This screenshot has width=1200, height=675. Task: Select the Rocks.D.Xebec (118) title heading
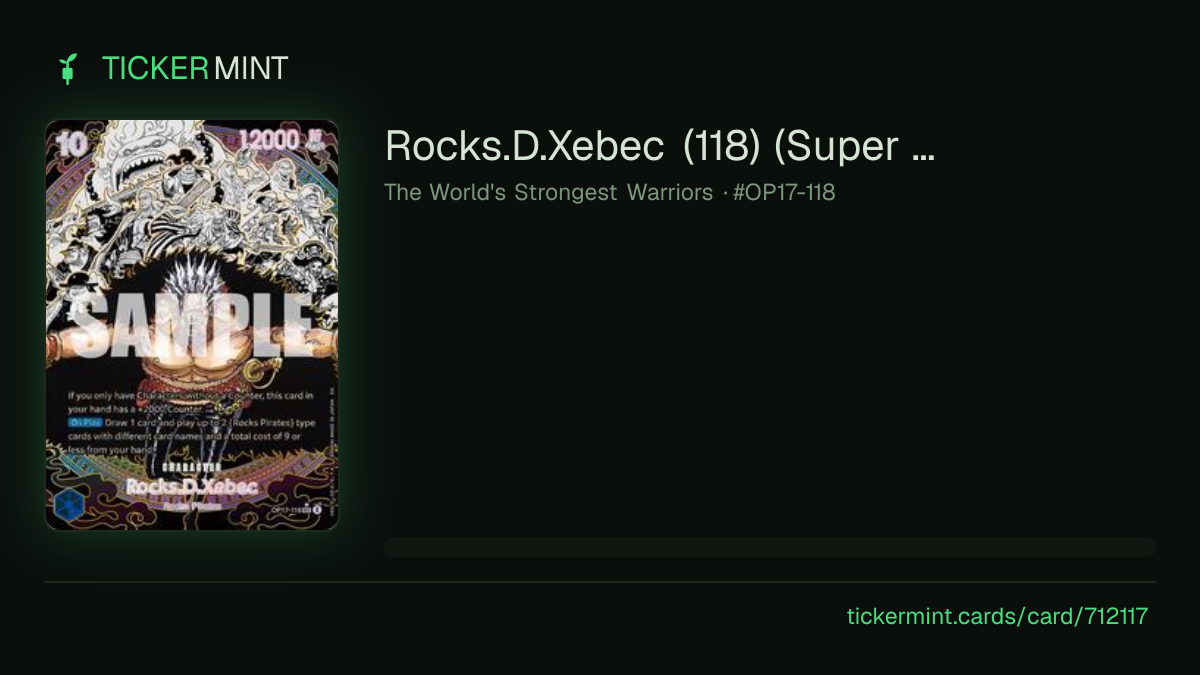pyautogui.click(x=660, y=146)
